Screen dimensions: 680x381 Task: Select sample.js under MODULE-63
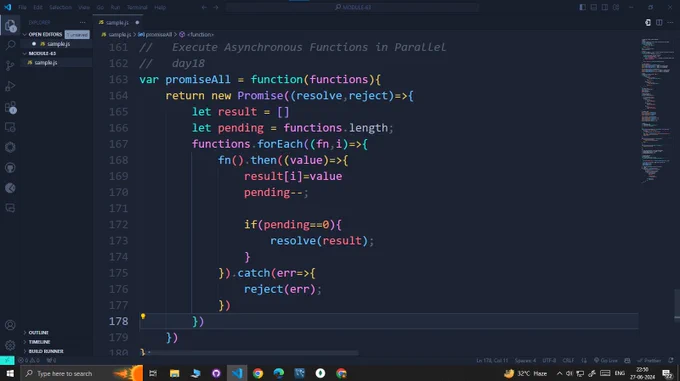56,62
